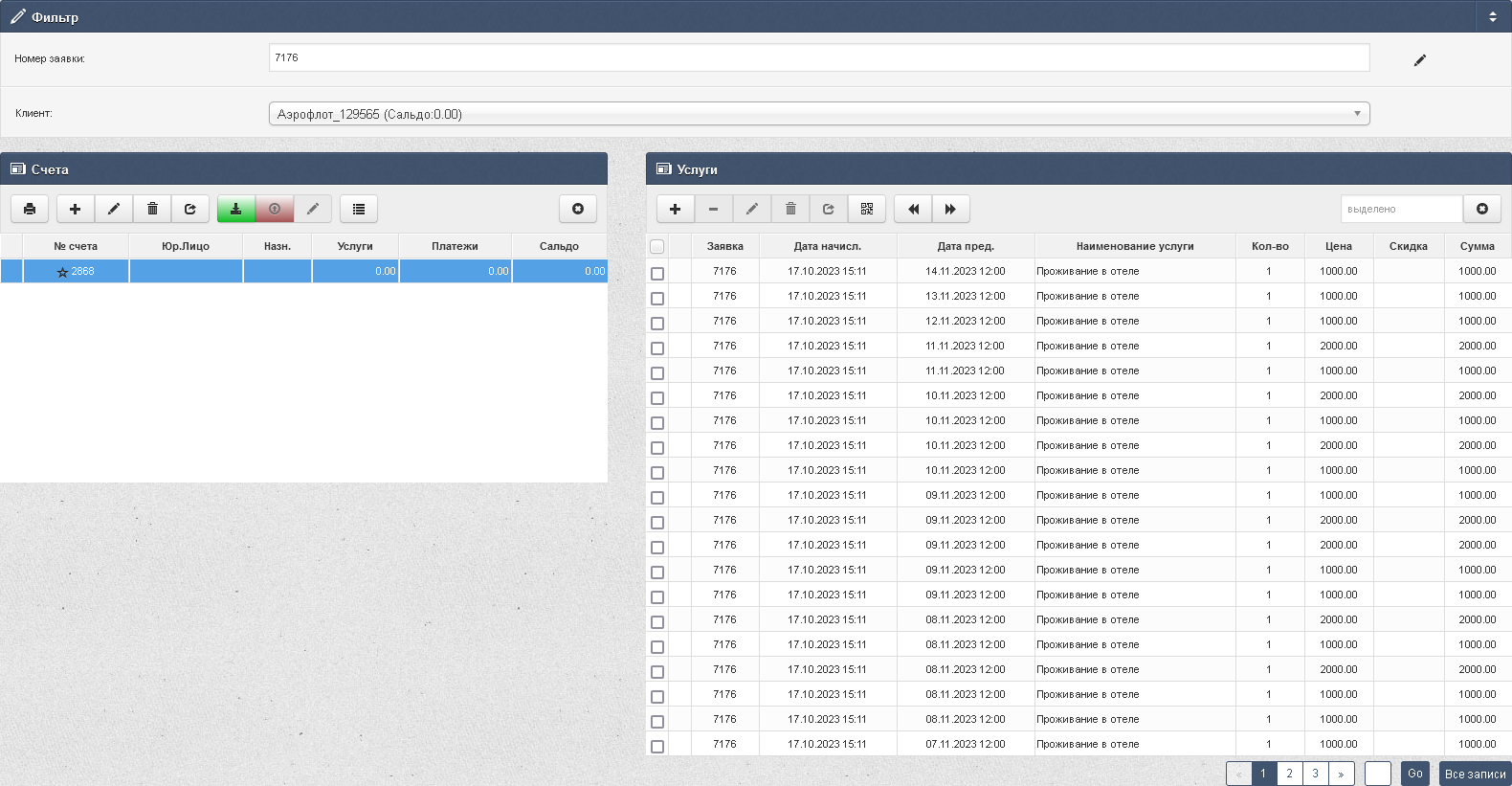Image resolution: width=1512 pixels, height=786 pixels.
Task: Sort by № счета column header
Action: tap(76, 246)
